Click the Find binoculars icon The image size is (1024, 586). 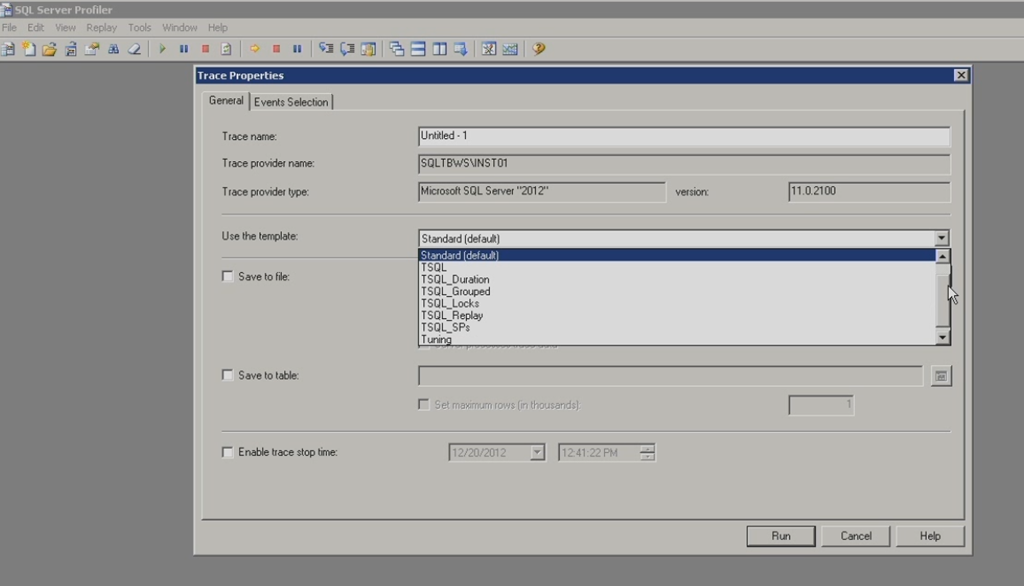pos(113,49)
